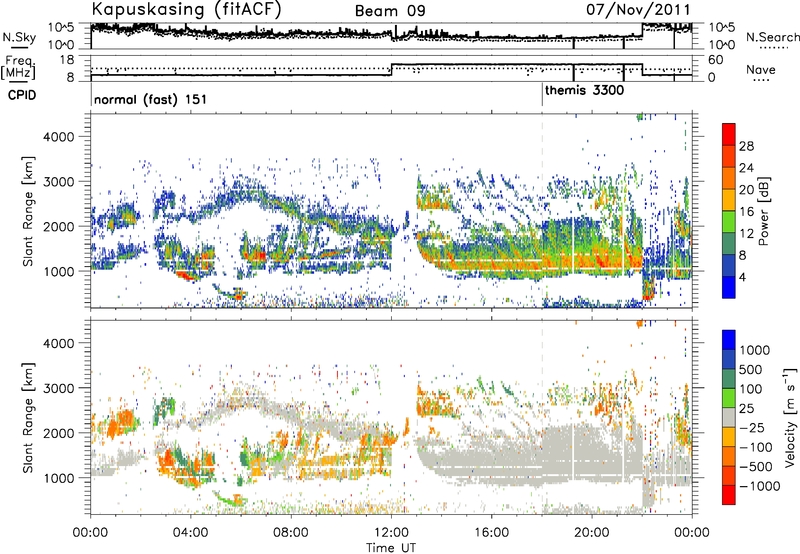Click the '25' Velocity colorbar label
The image size is (800, 554).
[746, 409]
